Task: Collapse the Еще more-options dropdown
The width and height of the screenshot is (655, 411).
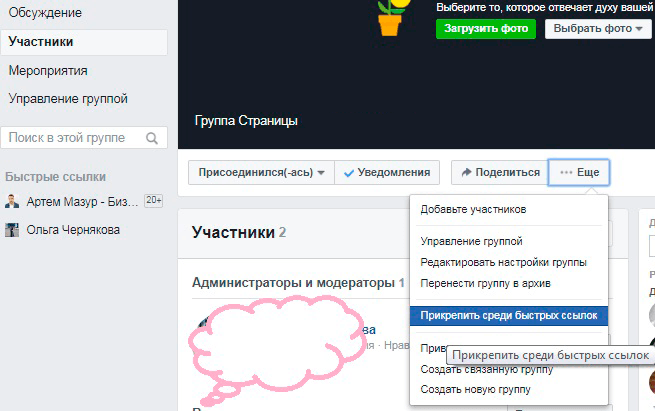Action: pyautogui.click(x=580, y=172)
